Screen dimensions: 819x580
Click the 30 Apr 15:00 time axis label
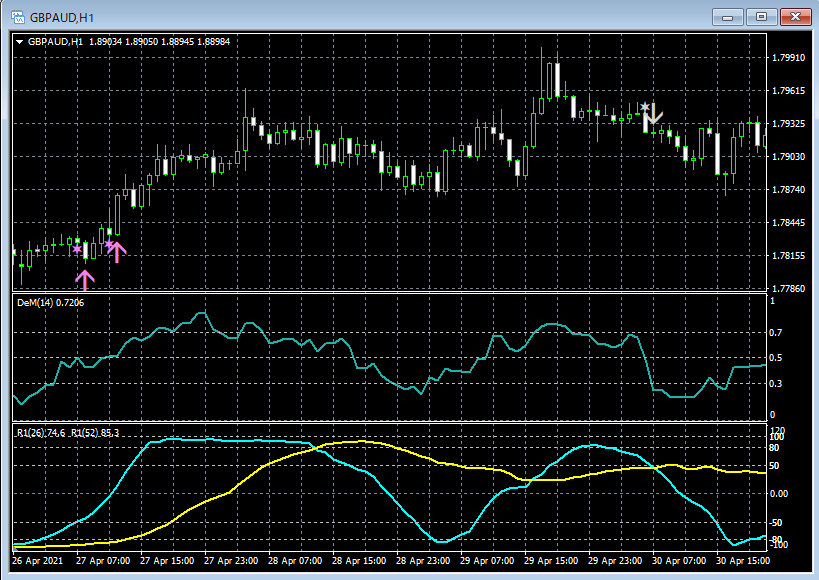(x=741, y=562)
